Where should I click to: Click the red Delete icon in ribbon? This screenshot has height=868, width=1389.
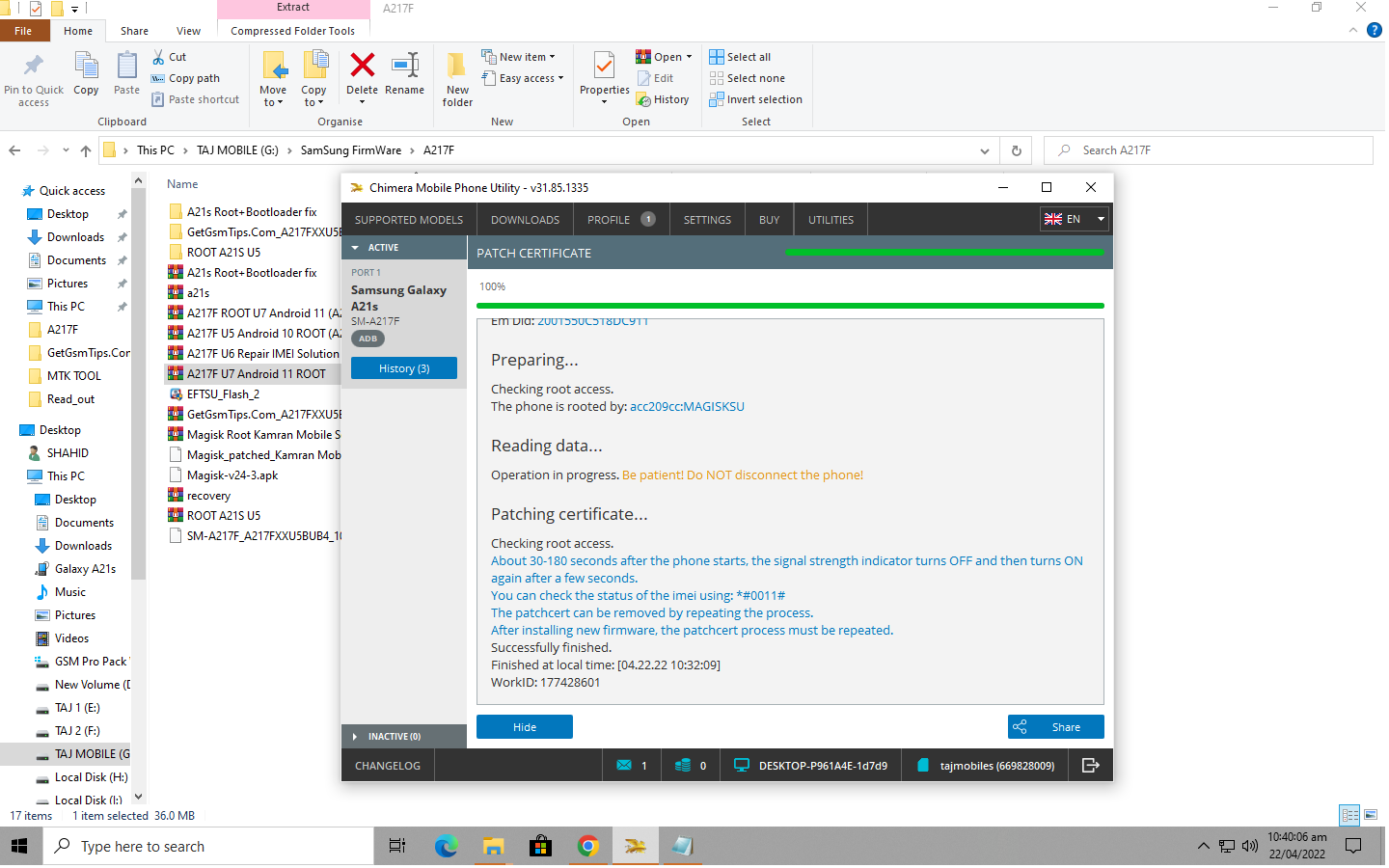tap(363, 66)
